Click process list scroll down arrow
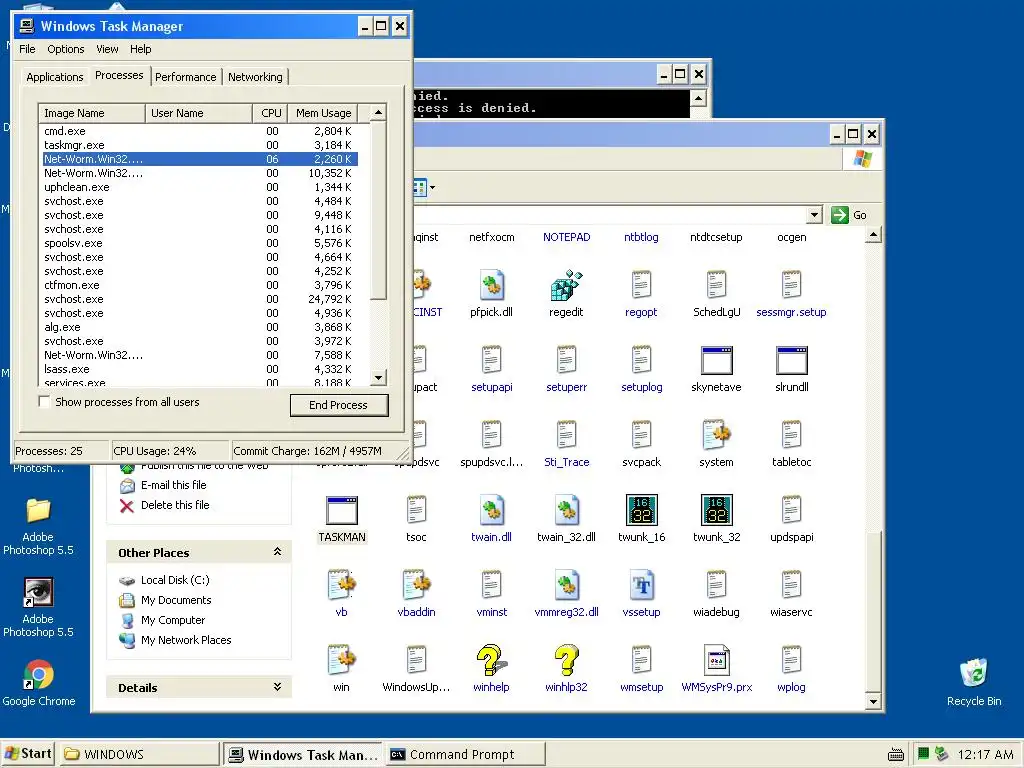 [x=378, y=377]
